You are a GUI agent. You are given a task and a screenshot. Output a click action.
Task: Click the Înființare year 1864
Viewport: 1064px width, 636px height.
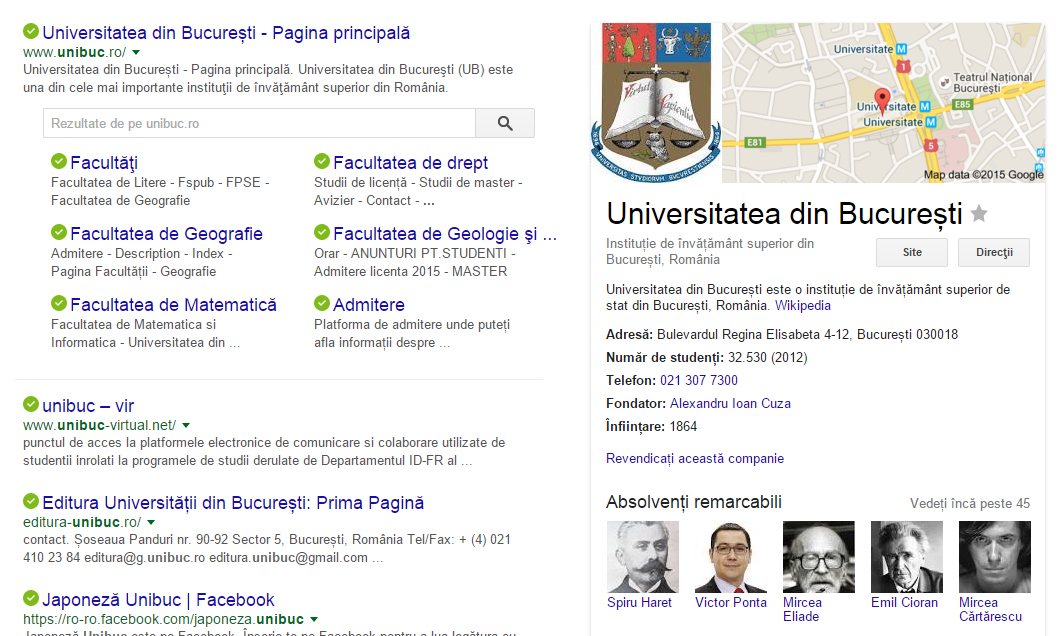[683, 426]
